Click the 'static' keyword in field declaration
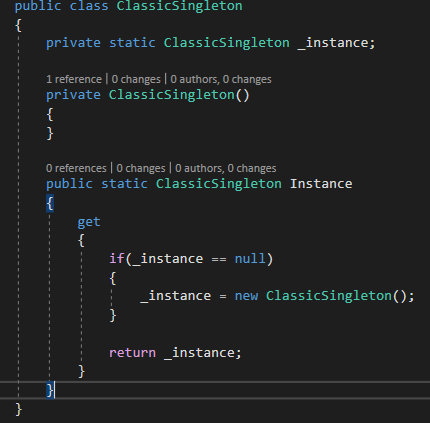Screen dimensions: 430x423 click(x=132, y=43)
